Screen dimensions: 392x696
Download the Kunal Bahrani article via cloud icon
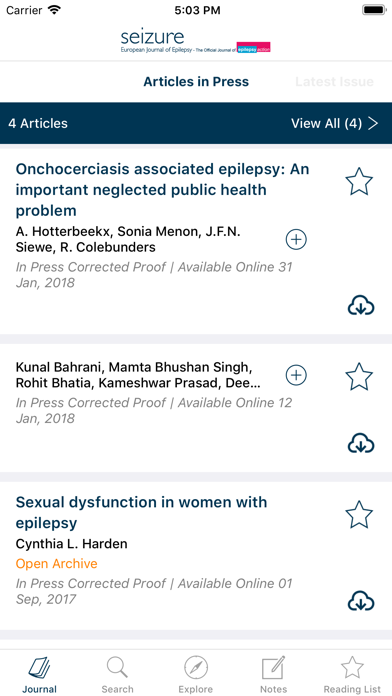(x=361, y=443)
